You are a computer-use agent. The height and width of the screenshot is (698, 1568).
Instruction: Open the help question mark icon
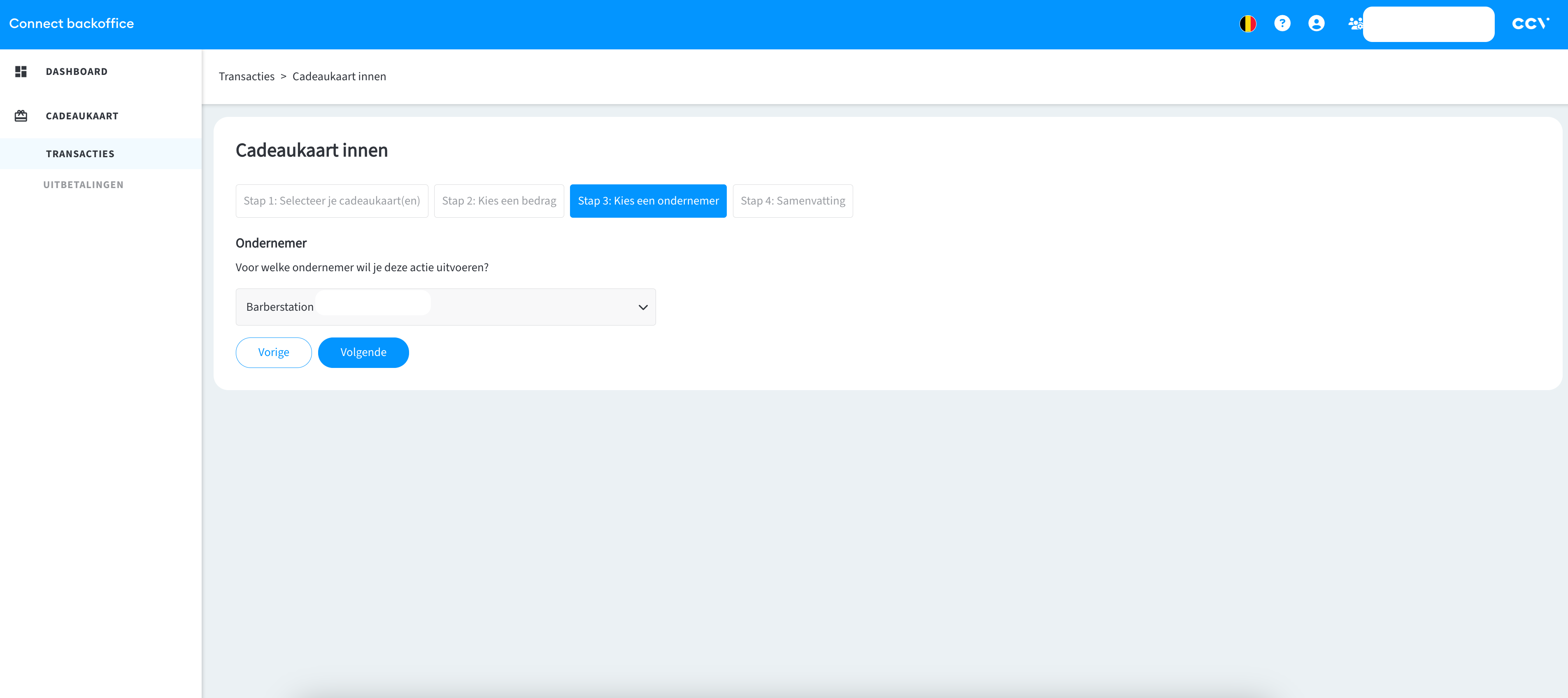pyautogui.click(x=1282, y=24)
